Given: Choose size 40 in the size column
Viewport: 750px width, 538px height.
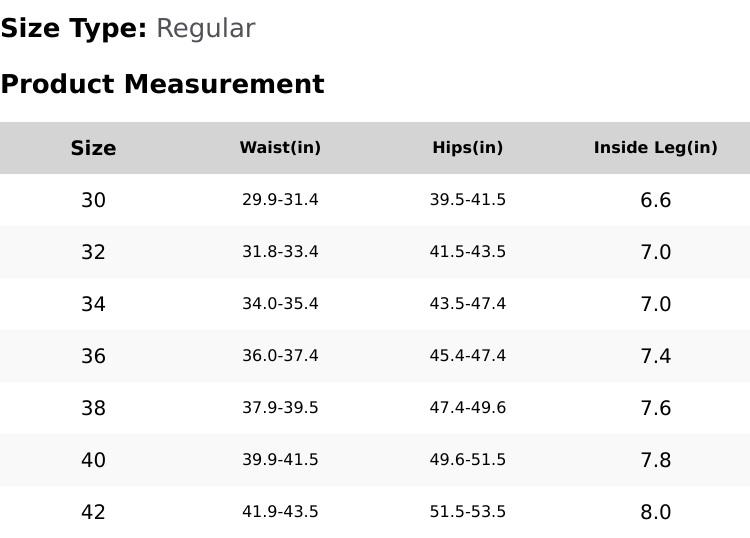Looking at the screenshot, I should 93,460.
